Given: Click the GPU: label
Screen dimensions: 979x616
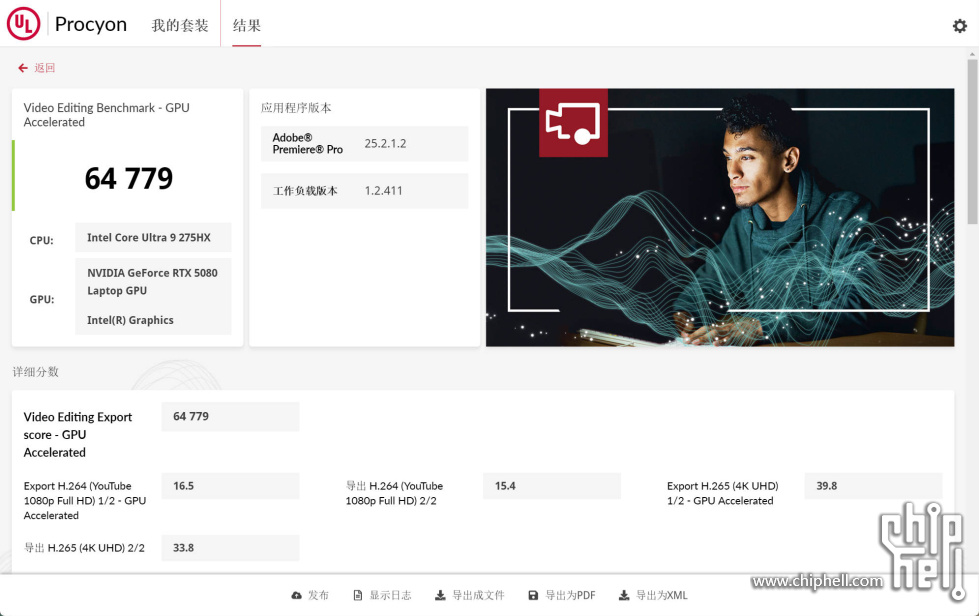Looking at the screenshot, I should (42, 300).
